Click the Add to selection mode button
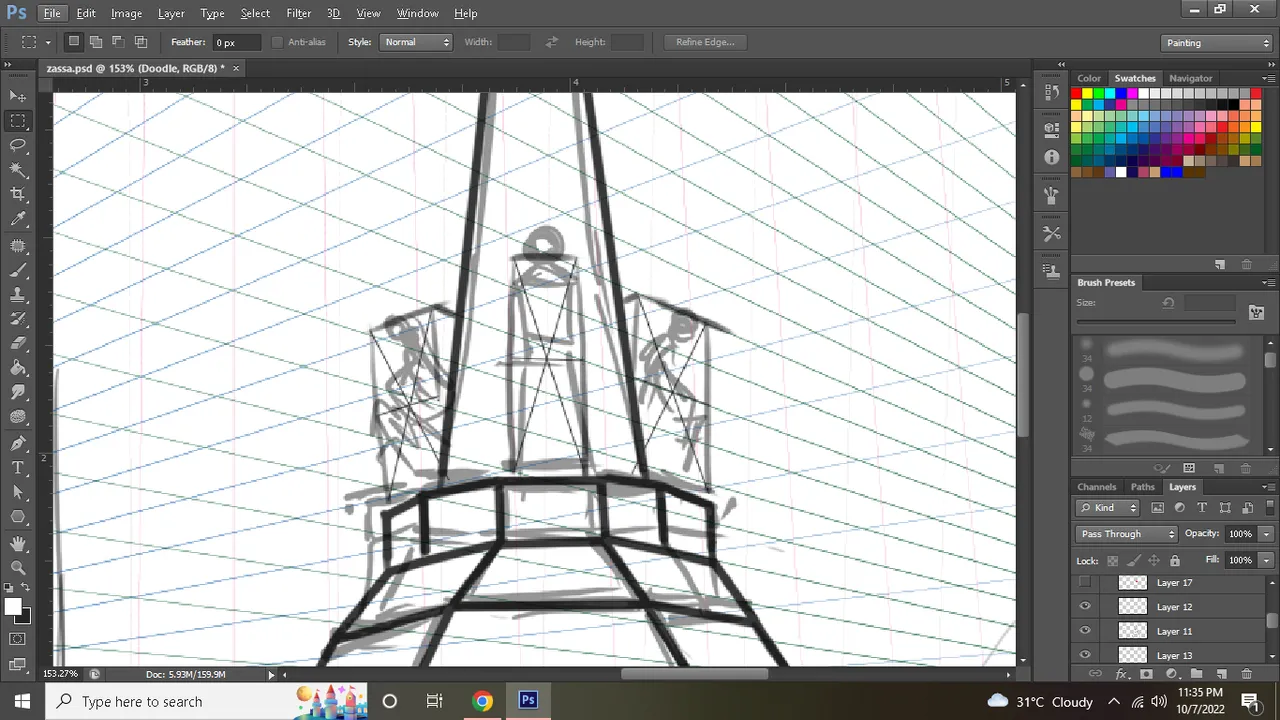 click(x=96, y=42)
